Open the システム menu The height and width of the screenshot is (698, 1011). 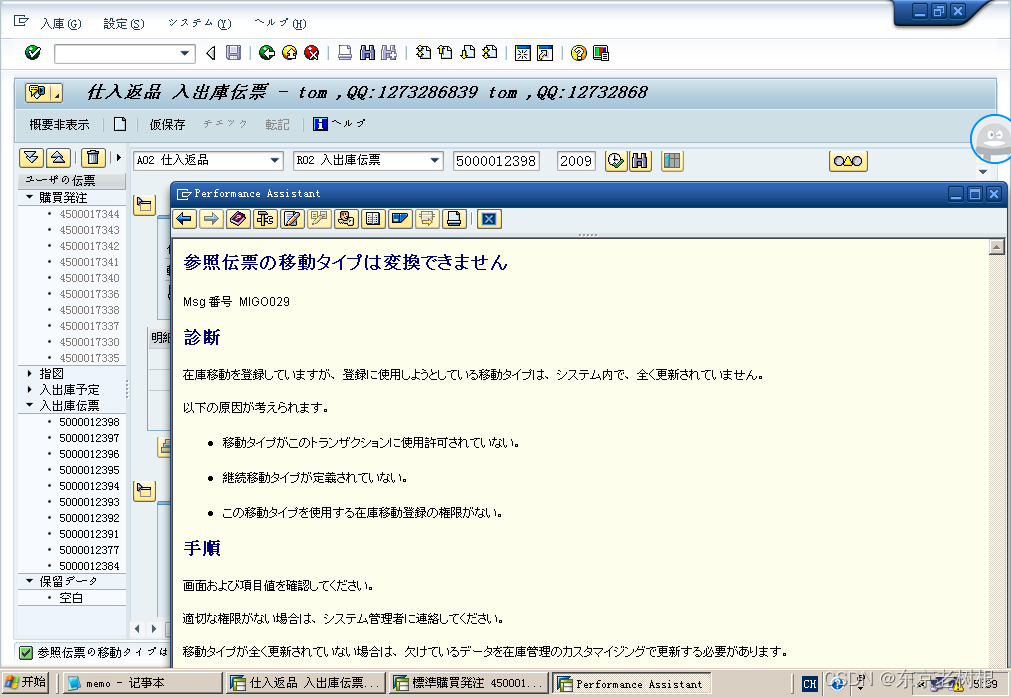[198, 23]
